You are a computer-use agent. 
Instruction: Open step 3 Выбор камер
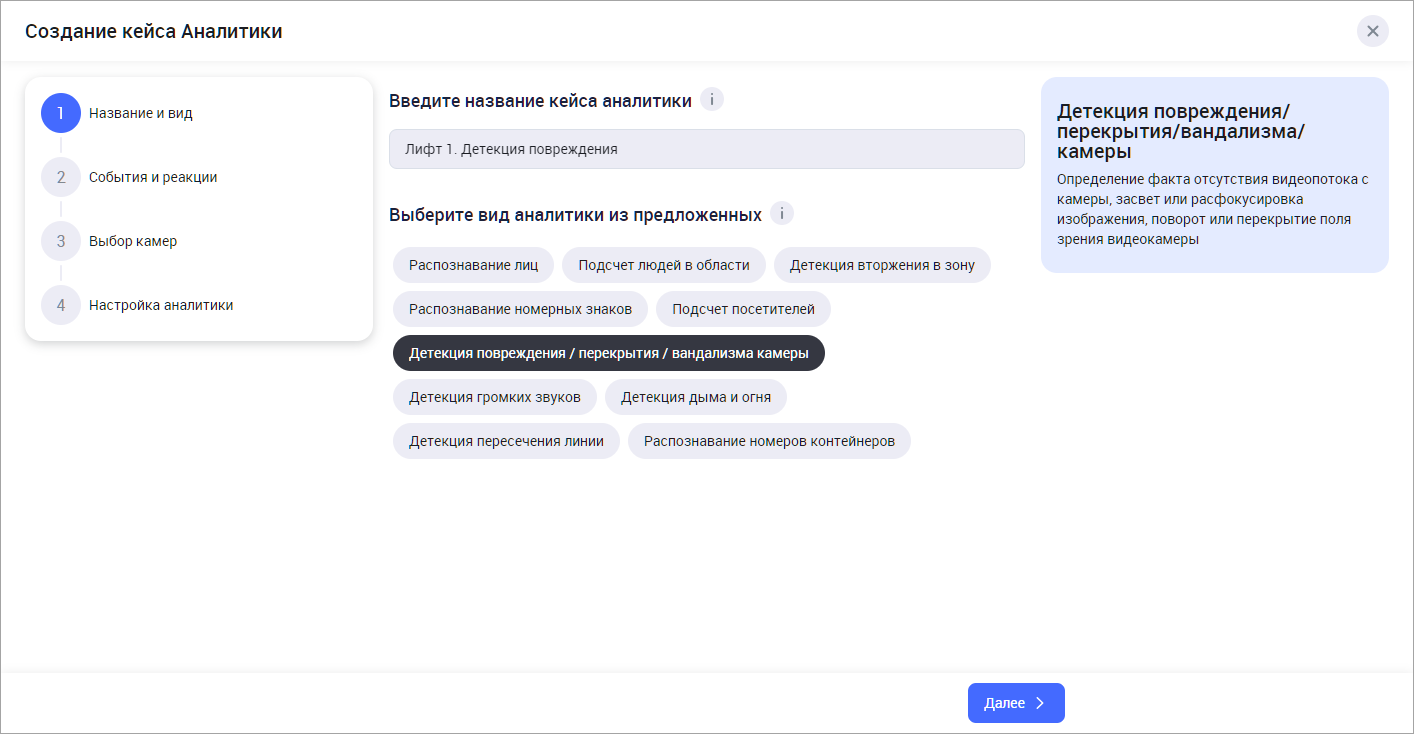pos(132,241)
